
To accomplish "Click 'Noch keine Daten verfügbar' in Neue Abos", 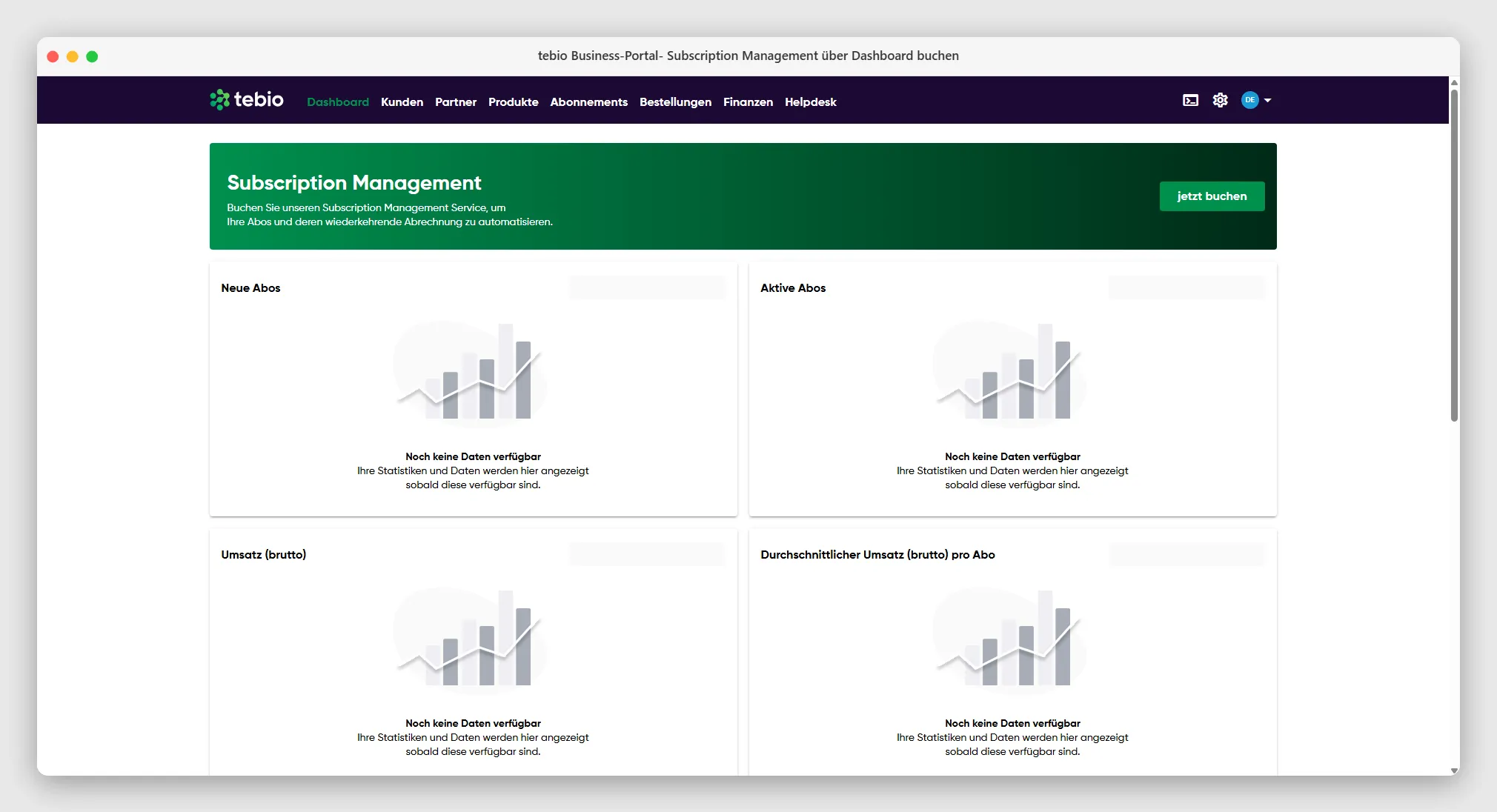I will (473, 456).
